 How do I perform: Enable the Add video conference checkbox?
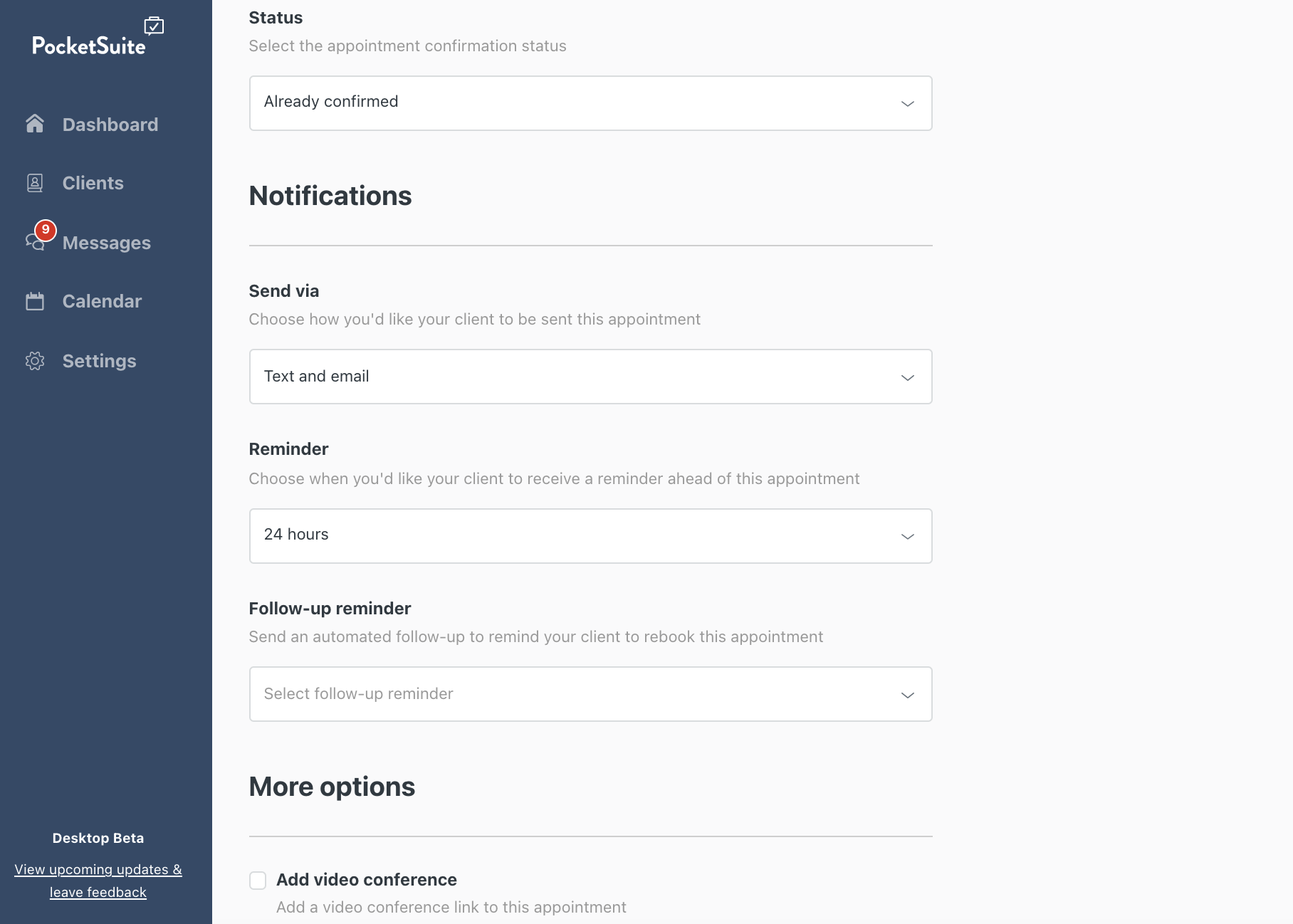[x=258, y=881]
